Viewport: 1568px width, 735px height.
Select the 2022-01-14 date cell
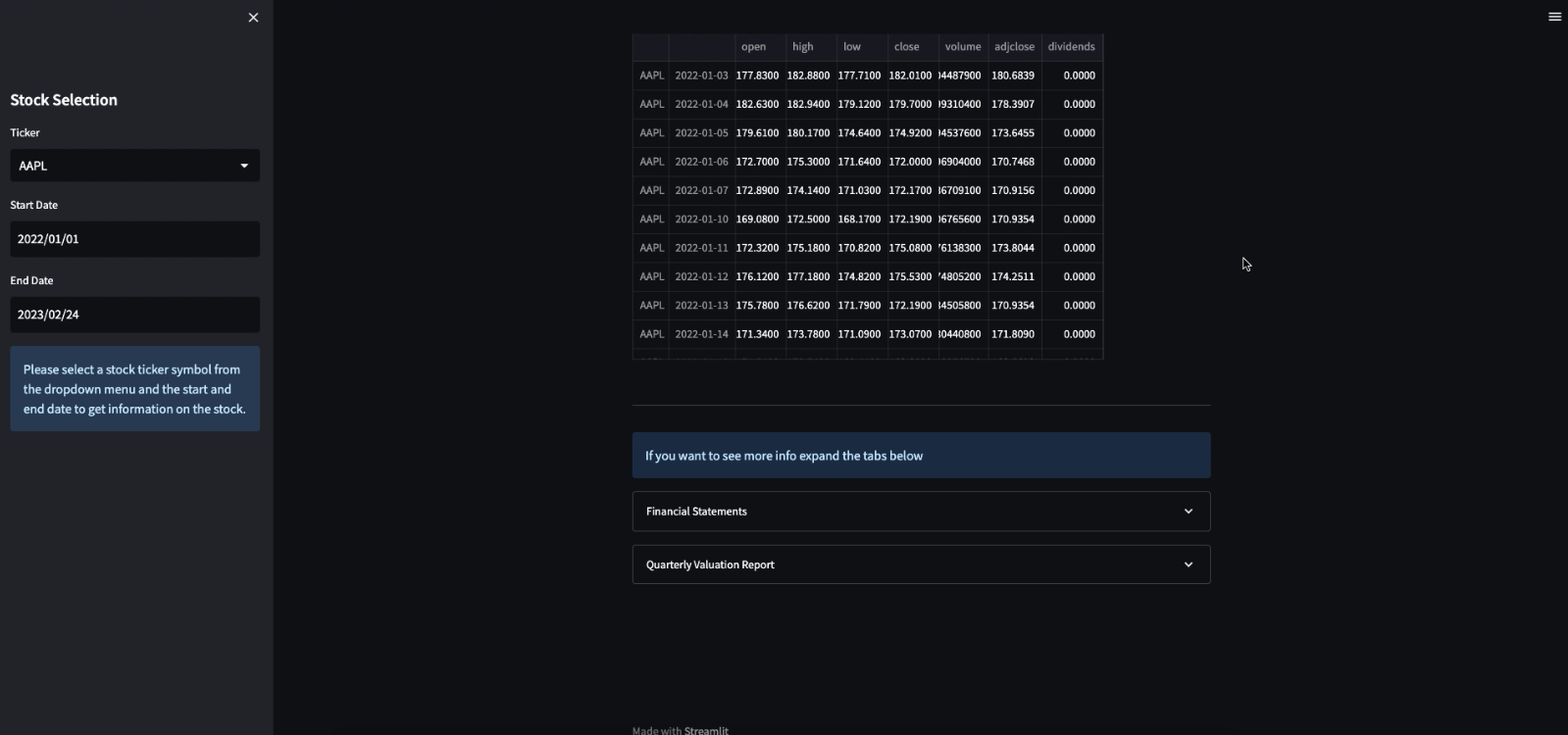(x=701, y=334)
